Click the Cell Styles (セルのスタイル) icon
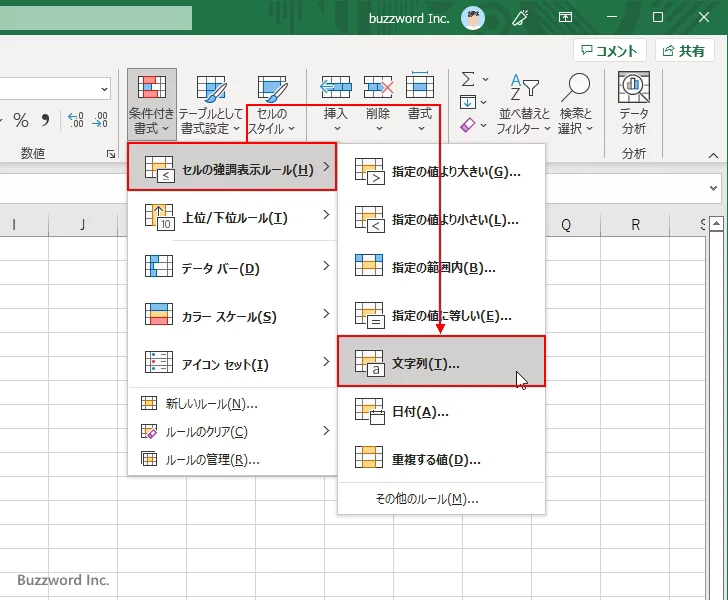This screenshot has width=728, height=600. [x=272, y=88]
